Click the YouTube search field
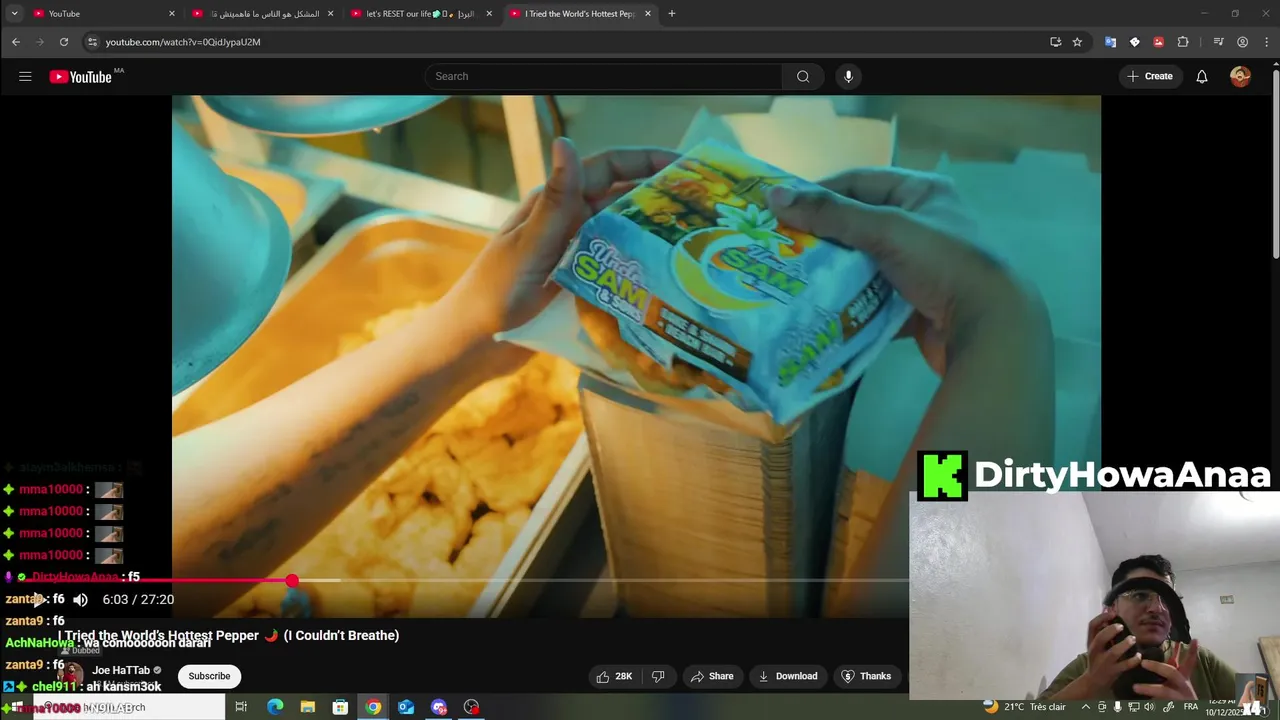 [x=604, y=76]
